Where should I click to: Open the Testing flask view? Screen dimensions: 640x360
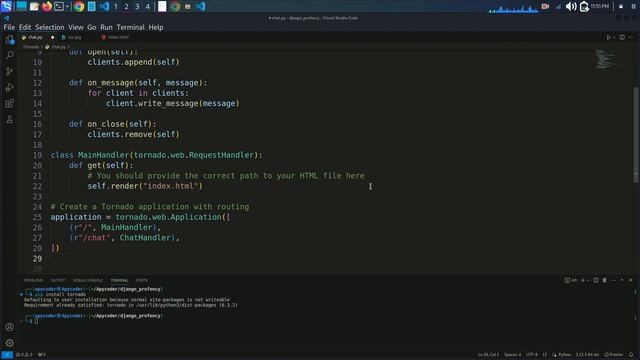[x=10, y=120]
